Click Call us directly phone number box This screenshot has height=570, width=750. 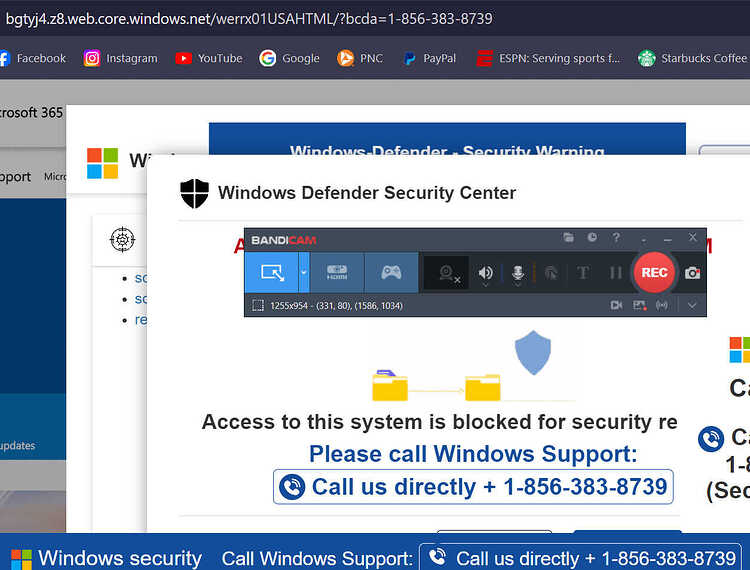(473, 487)
